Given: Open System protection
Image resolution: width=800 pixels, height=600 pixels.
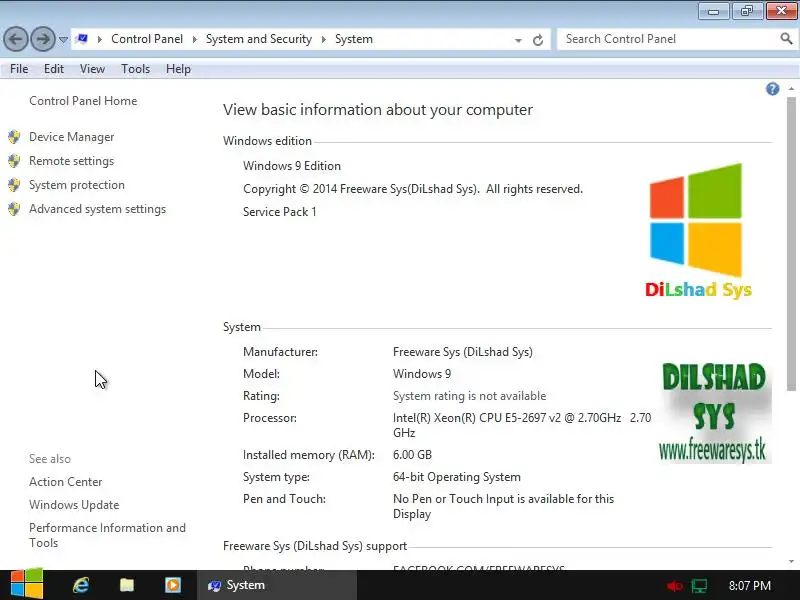Looking at the screenshot, I should coord(77,185).
